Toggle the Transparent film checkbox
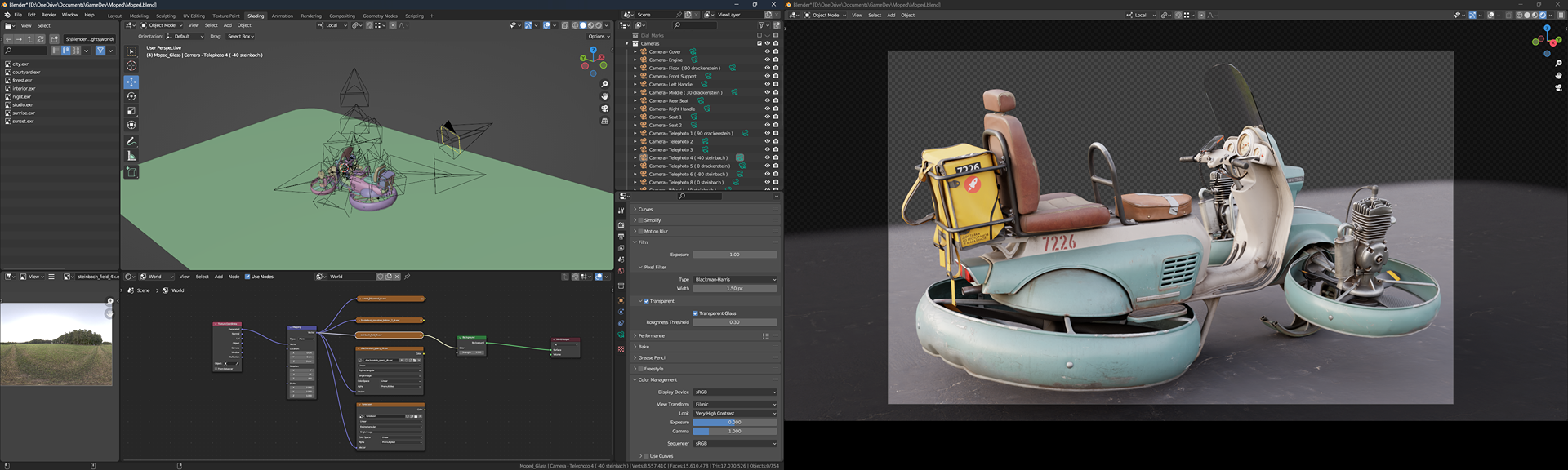Screen dimensions: 1568x470 pos(646,301)
